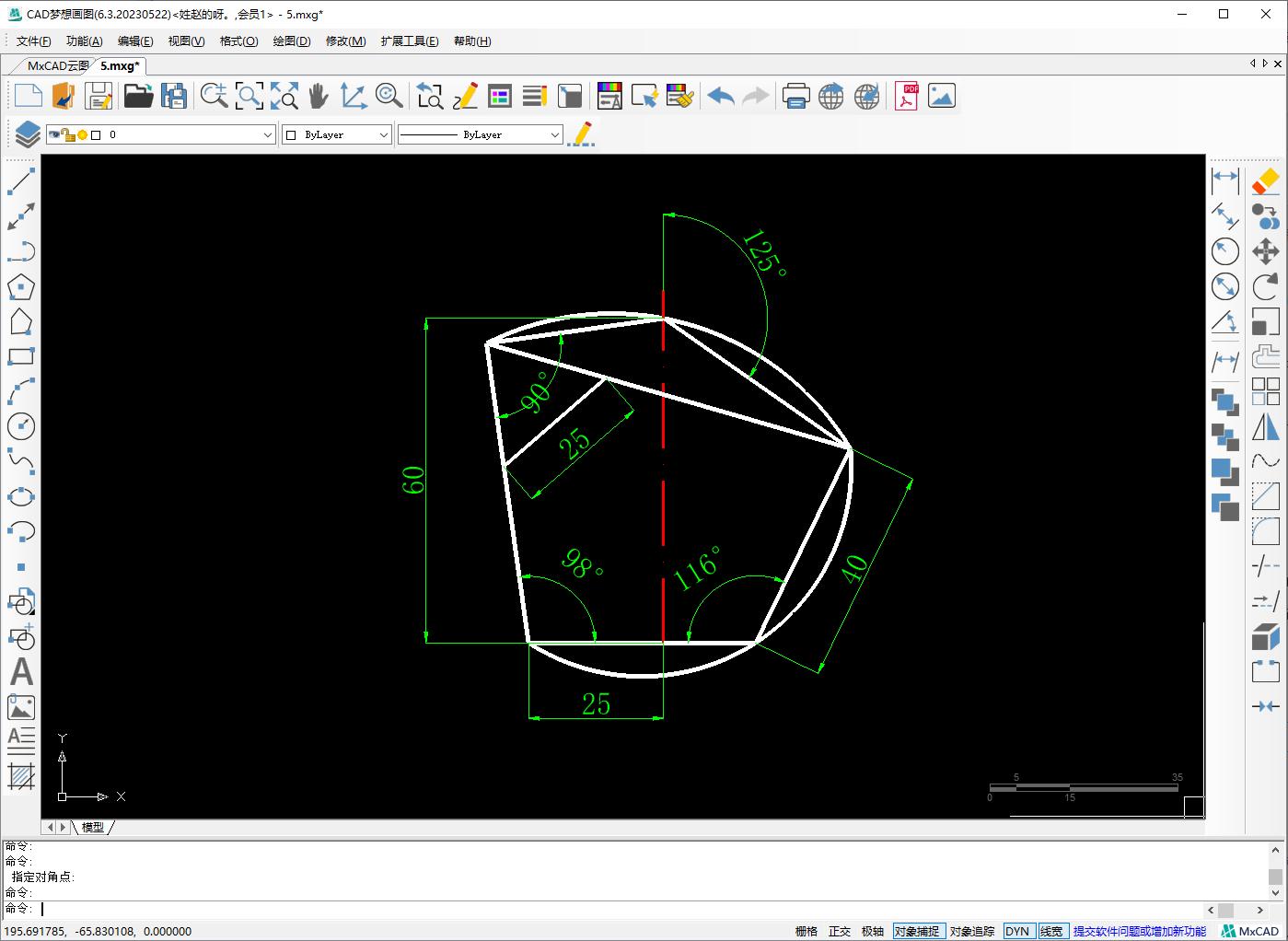Expand the layer 0 dropdown list
The height and width of the screenshot is (941, 1288).
click(268, 134)
